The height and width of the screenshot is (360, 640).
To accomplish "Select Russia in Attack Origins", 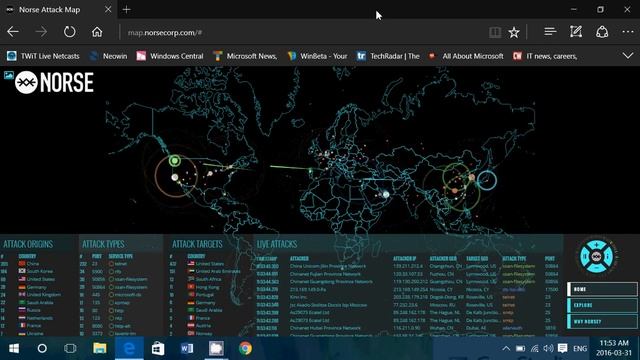I will (29, 310).
